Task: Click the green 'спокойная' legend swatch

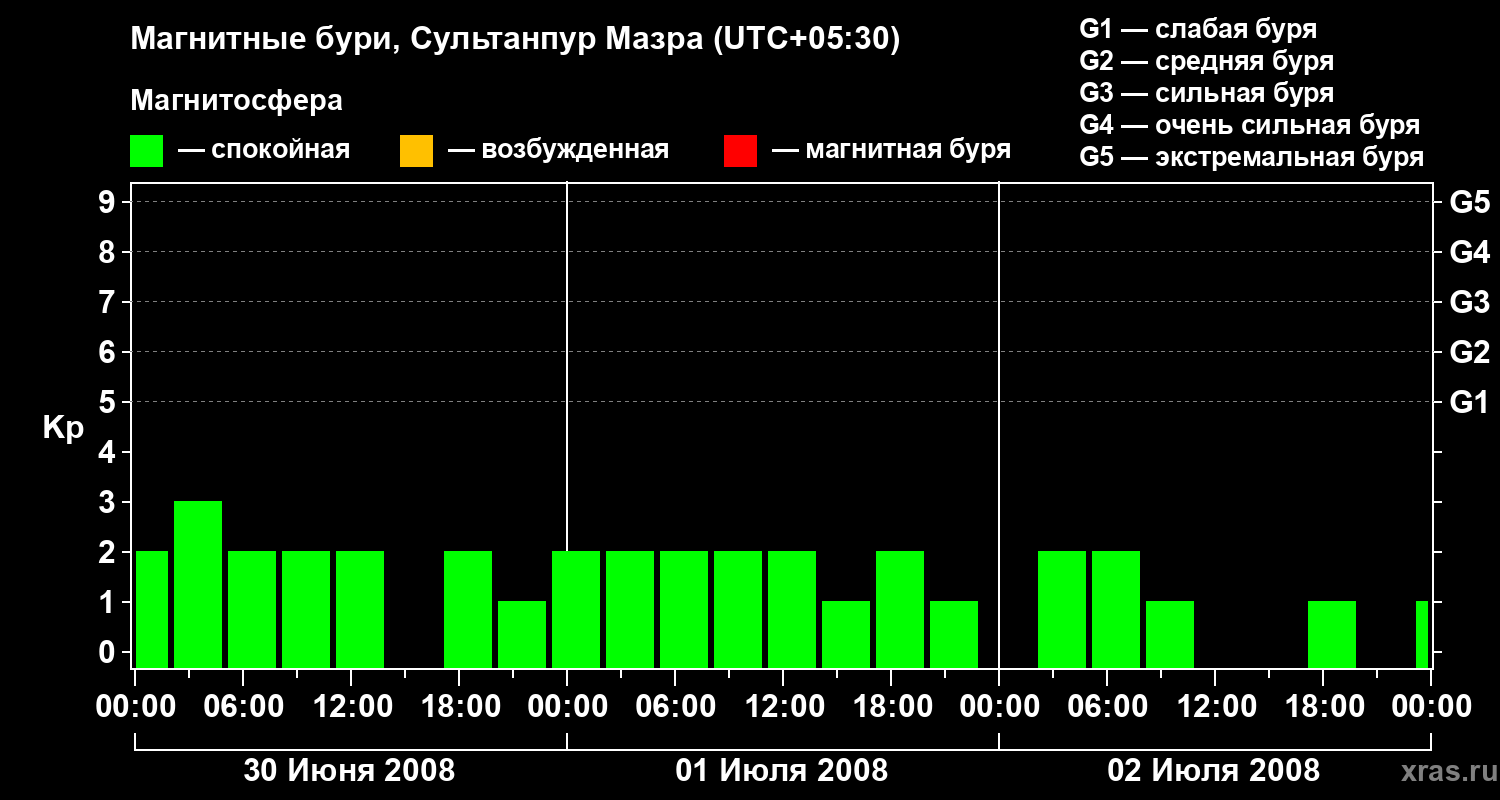Action: pyautogui.click(x=146, y=151)
